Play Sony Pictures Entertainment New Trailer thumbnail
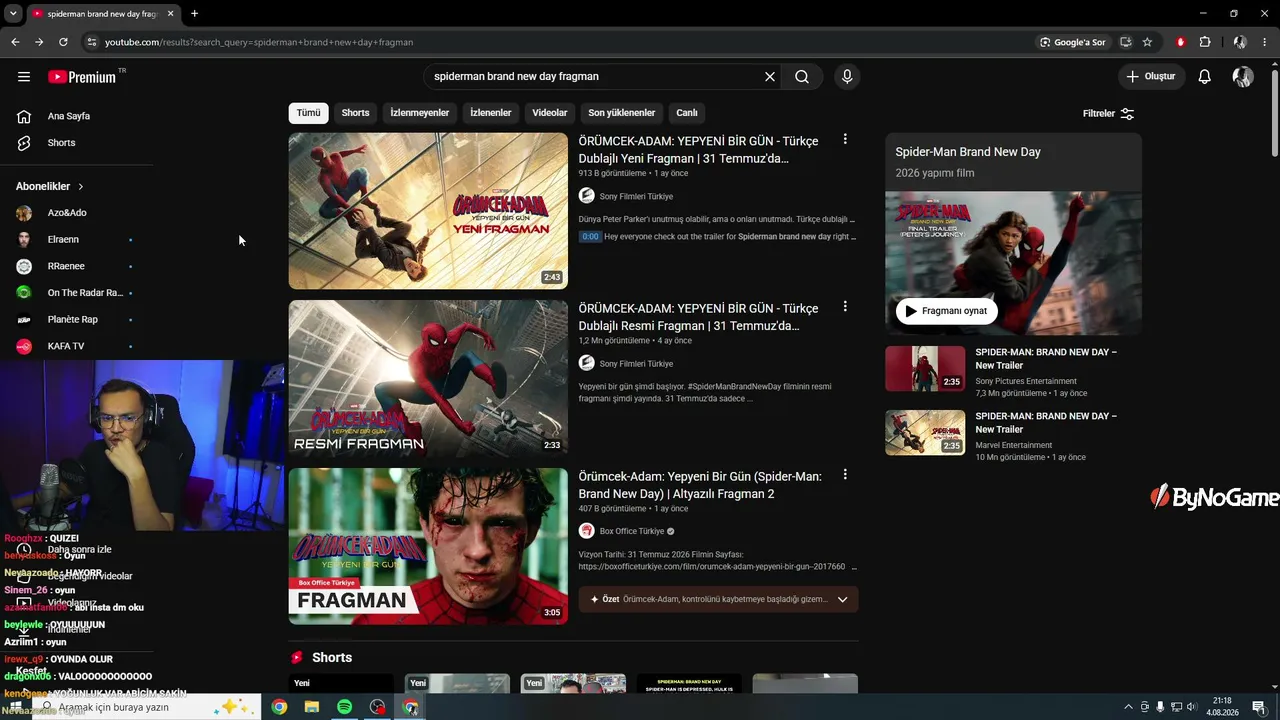Image resolution: width=1280 pixels, height=720 pixels. point(925,368)
